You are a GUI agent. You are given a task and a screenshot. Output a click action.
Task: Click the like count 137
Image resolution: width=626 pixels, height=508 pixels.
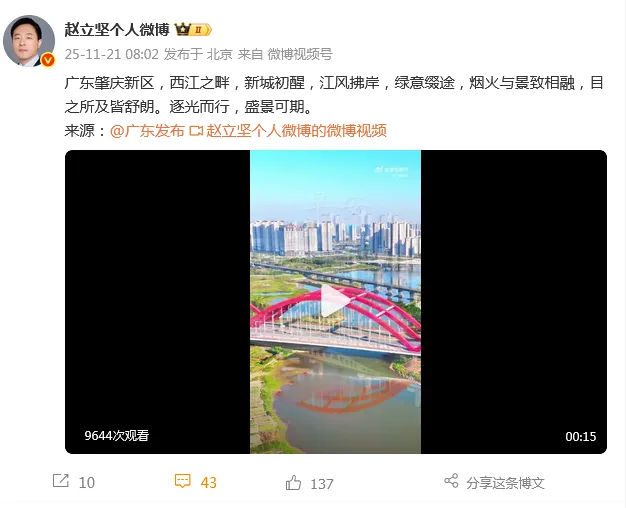(322, 484)
